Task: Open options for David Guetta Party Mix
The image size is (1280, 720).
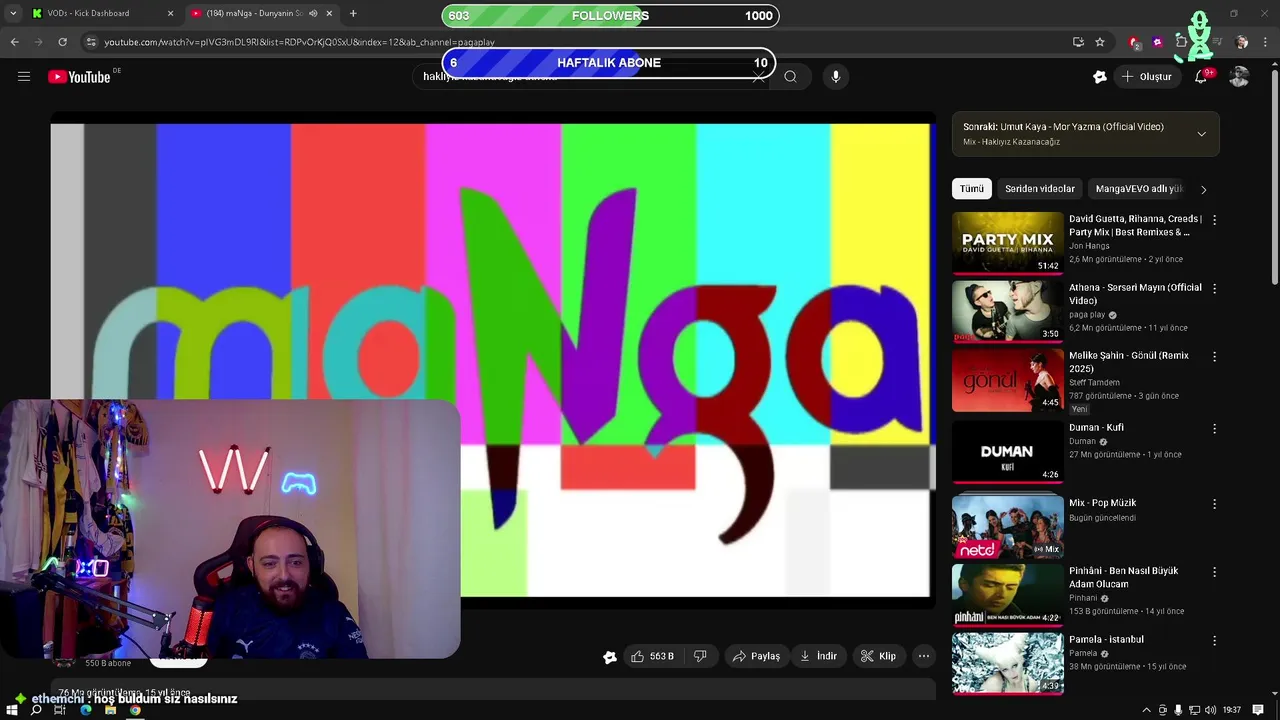Action: (1214, 219)
